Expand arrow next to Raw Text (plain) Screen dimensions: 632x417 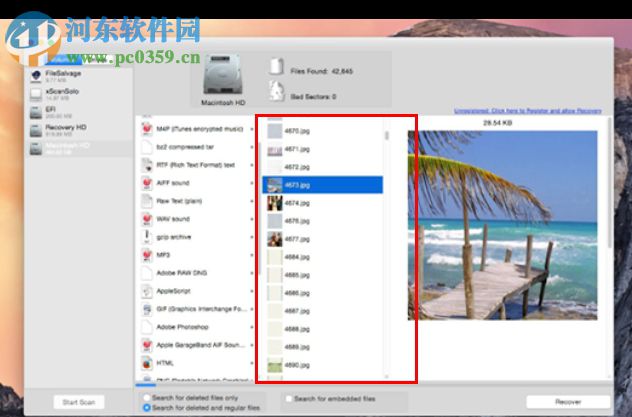coord(252,201)
